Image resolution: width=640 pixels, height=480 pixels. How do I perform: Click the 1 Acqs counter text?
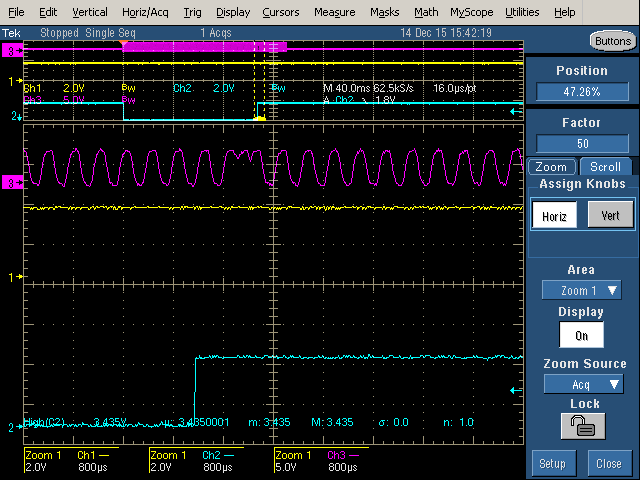click(216, 33)
